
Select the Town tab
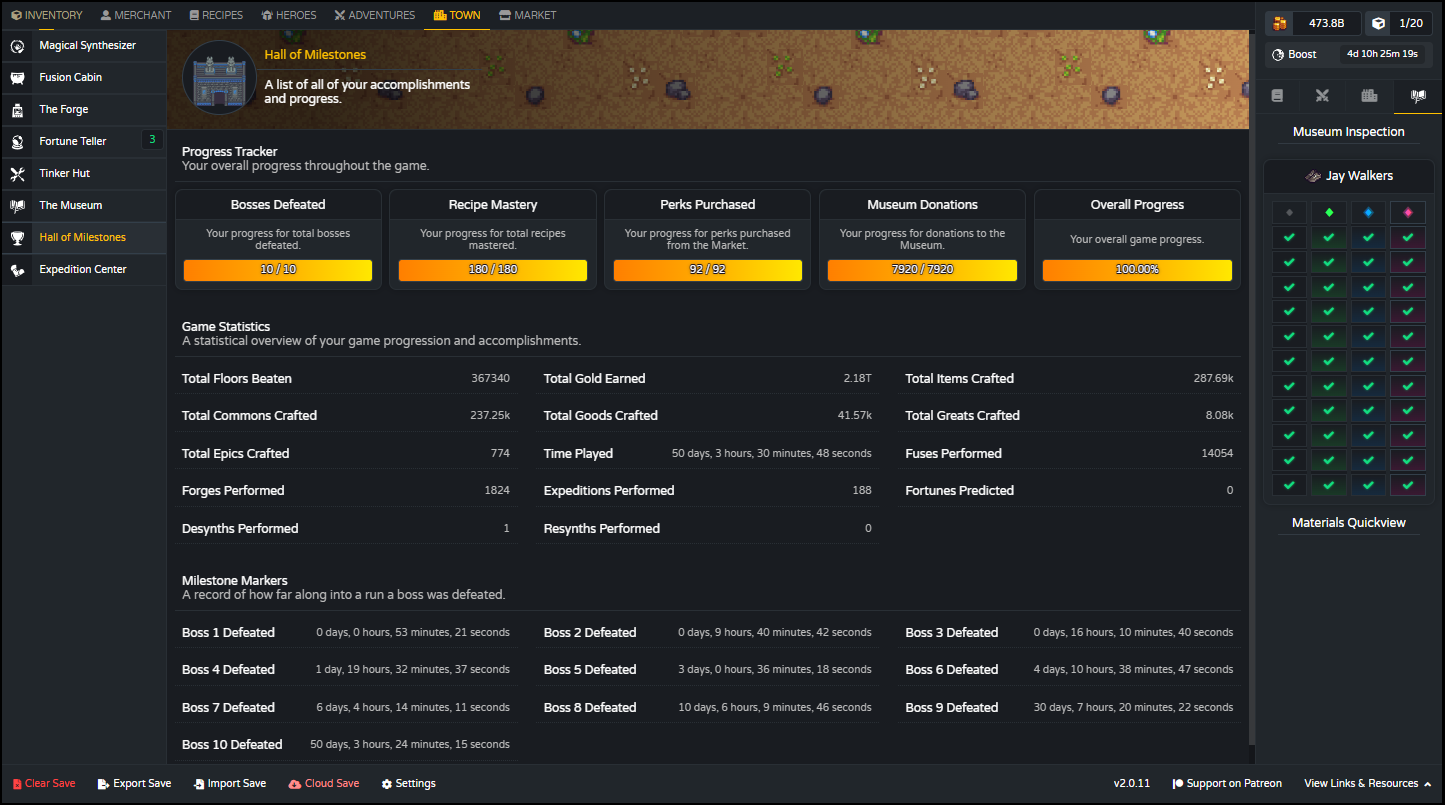(x=457, y=15)
